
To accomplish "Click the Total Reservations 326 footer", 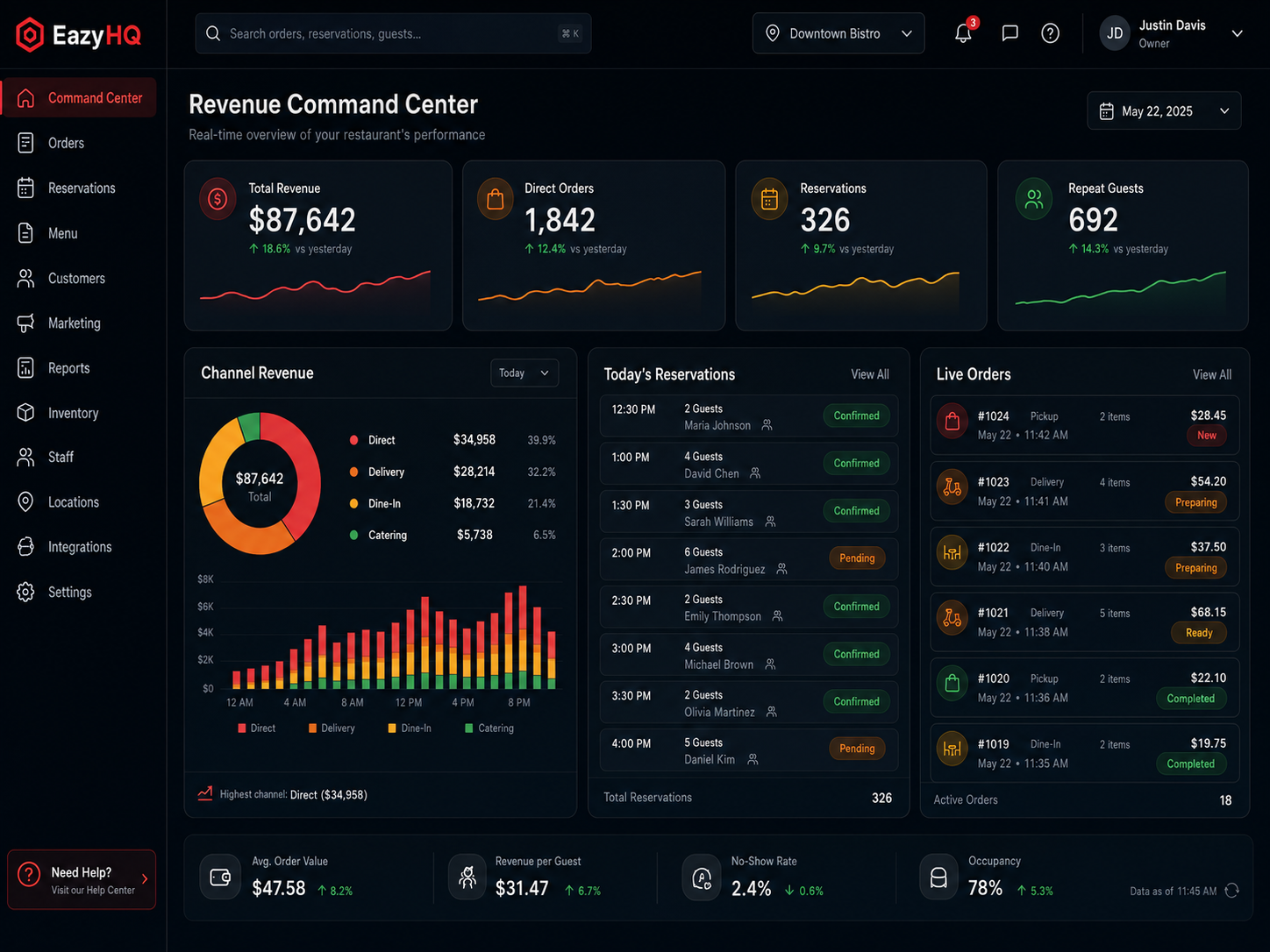I will (748, 797).
